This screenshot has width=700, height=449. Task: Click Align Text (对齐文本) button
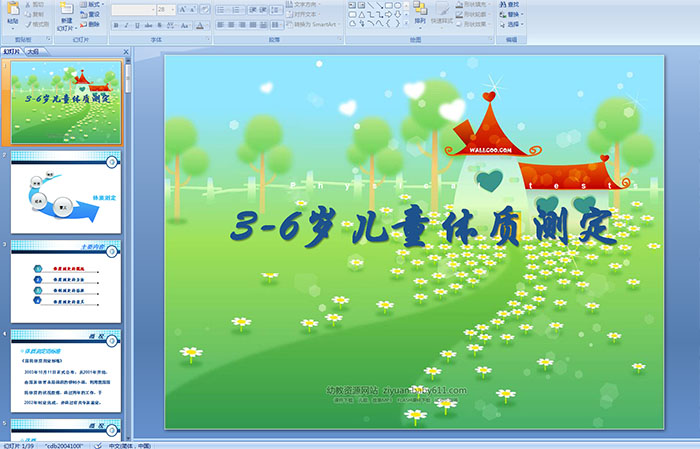[x=302, y=14]
